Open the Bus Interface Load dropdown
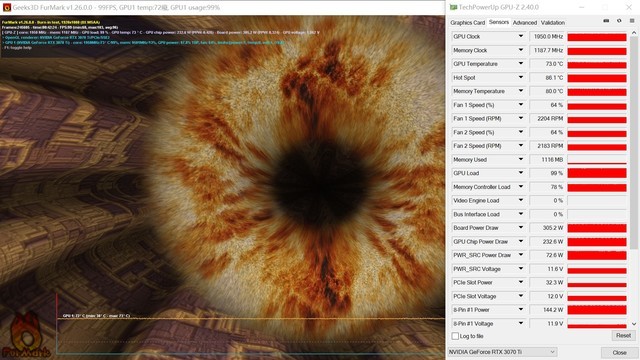Screen dimensions: 640x360 click(x=521, y=214)
